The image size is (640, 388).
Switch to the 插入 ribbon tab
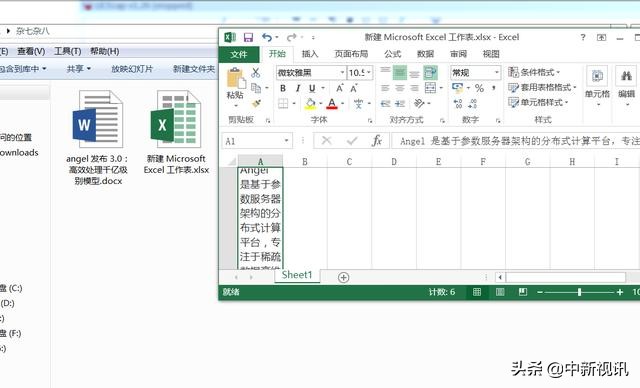click(309, 54)
